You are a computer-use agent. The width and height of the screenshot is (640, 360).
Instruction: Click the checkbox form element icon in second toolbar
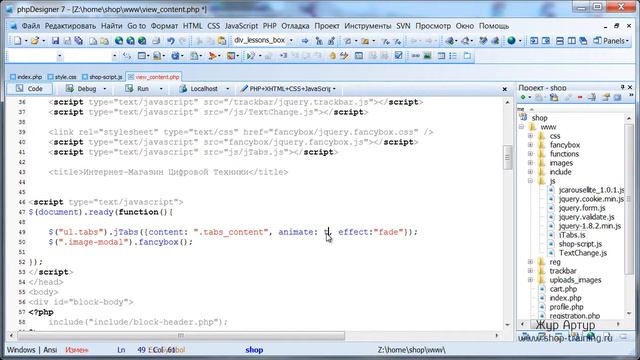tap(398, 56)
